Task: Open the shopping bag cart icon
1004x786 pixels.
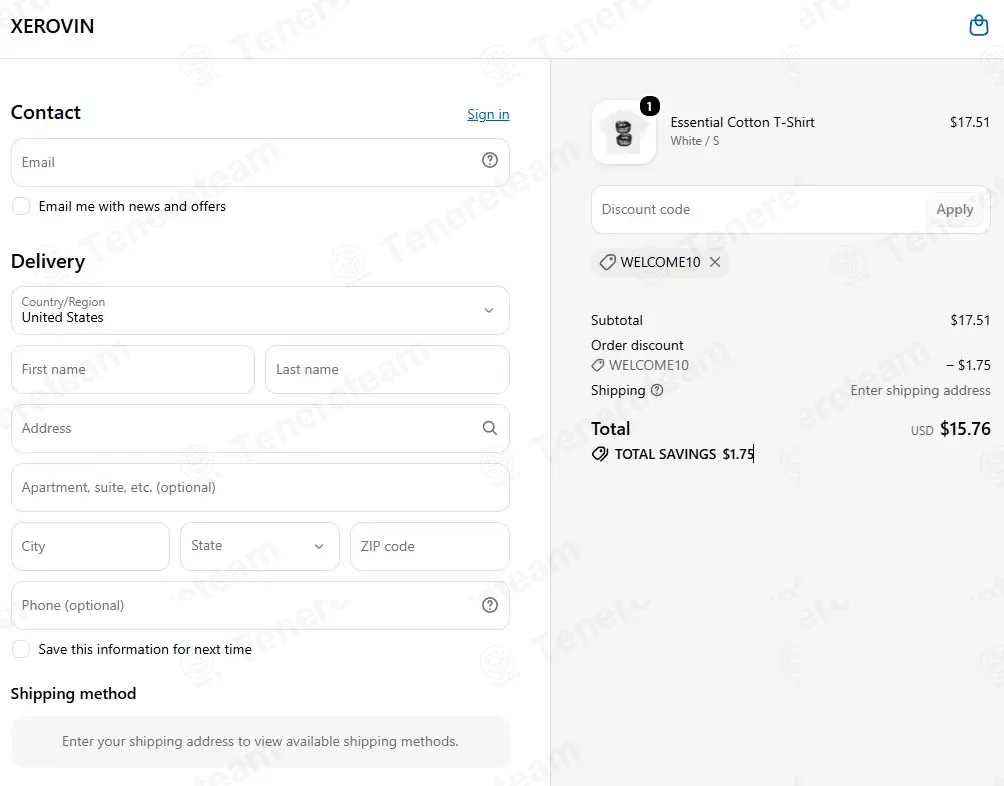Action: tap(978, 26)
